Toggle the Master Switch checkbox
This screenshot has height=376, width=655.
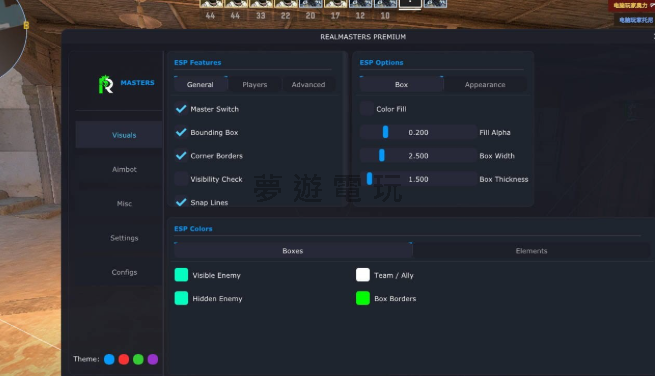click(181, 109)
